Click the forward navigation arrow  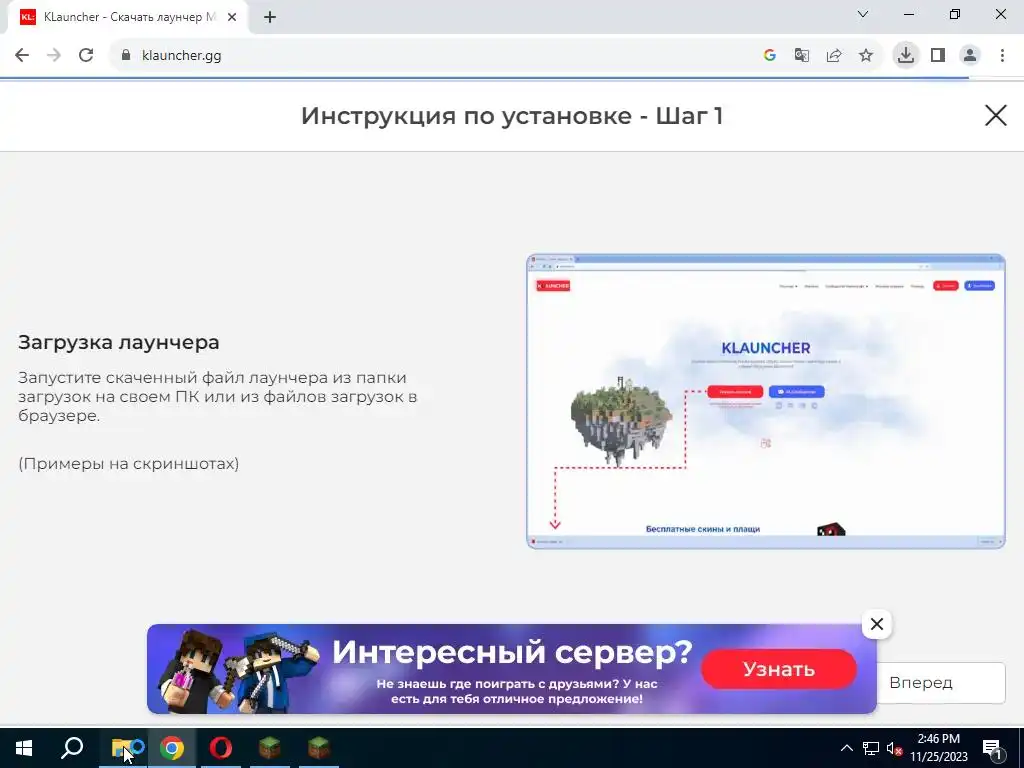54,56
